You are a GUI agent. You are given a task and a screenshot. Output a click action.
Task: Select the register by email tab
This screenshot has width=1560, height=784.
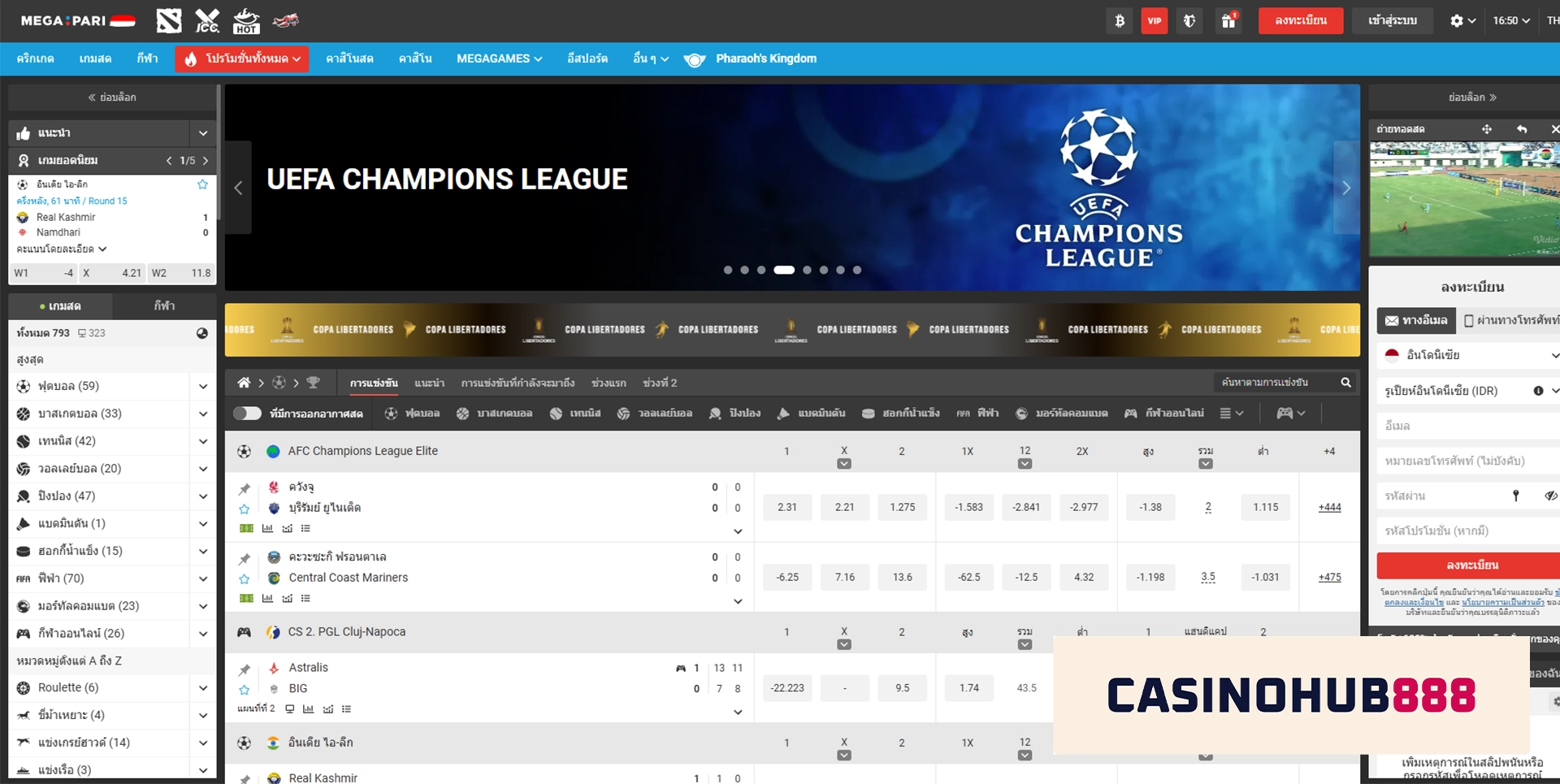click(1416, 321)
